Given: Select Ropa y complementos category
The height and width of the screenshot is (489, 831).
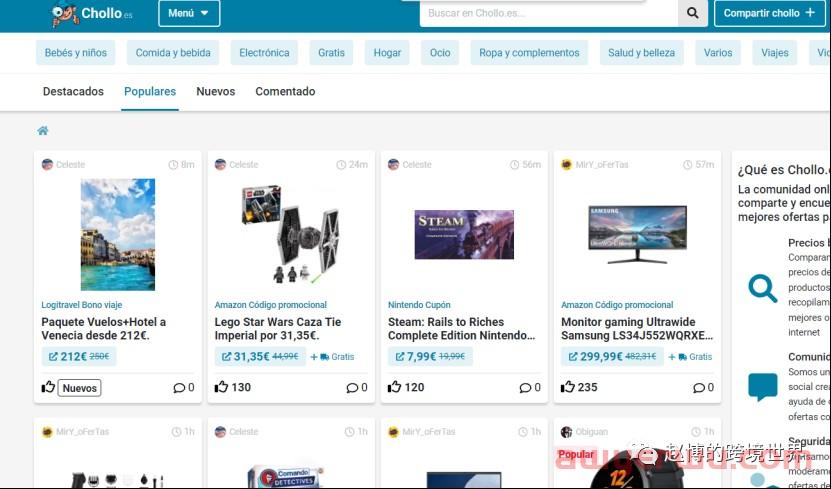Looking at the screenshot, I should (529, 52).
